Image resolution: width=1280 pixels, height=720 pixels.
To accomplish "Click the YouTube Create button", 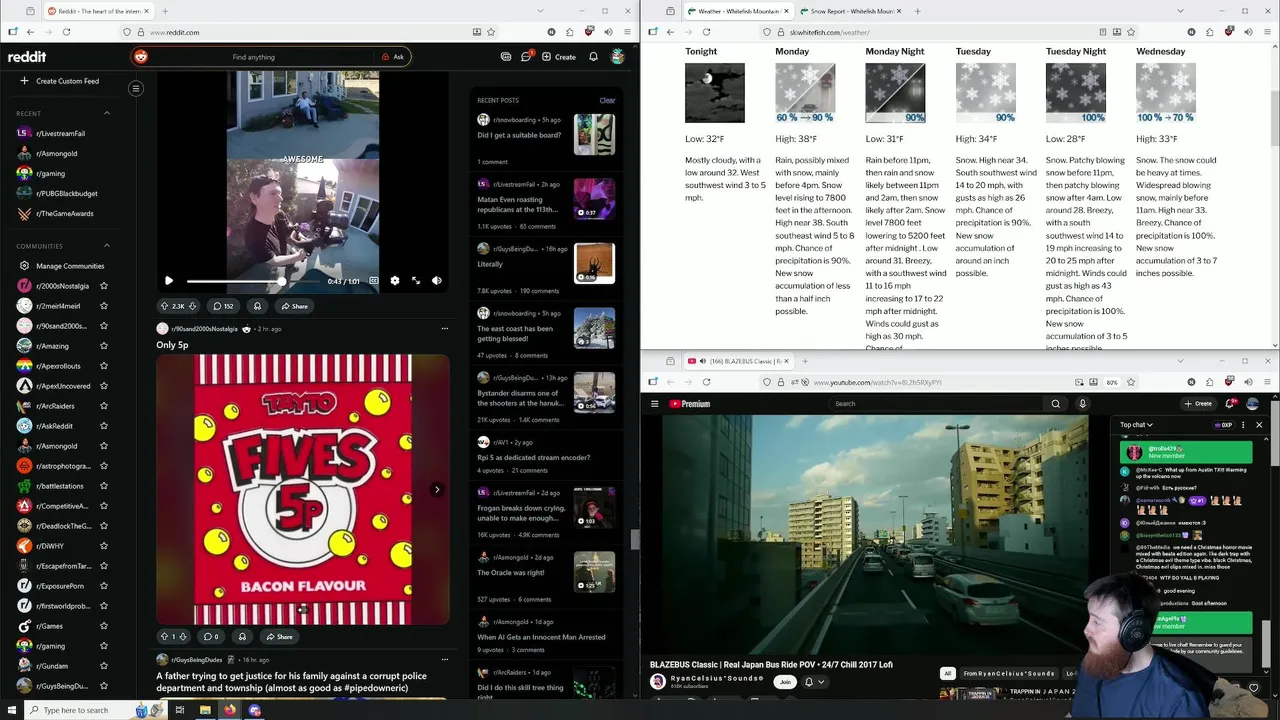I will coord(1198,404).
